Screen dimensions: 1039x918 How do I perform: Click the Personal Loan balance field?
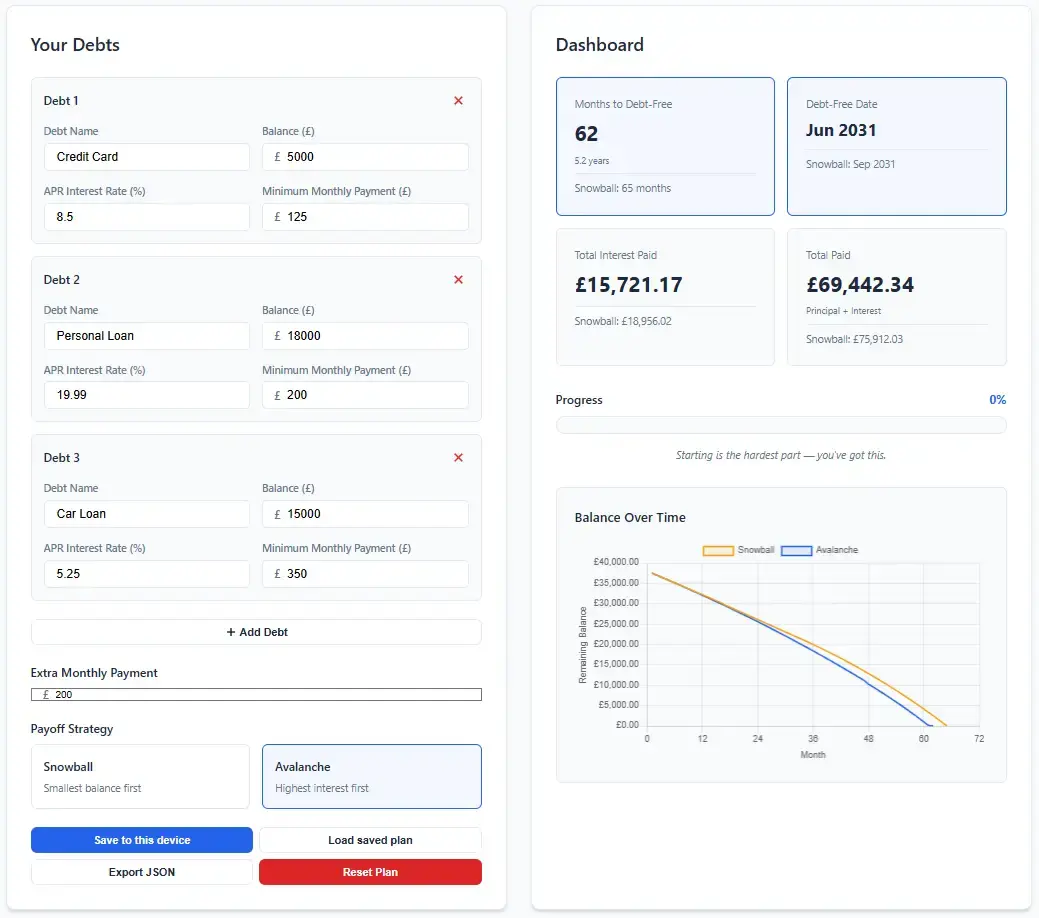point(365,336)
